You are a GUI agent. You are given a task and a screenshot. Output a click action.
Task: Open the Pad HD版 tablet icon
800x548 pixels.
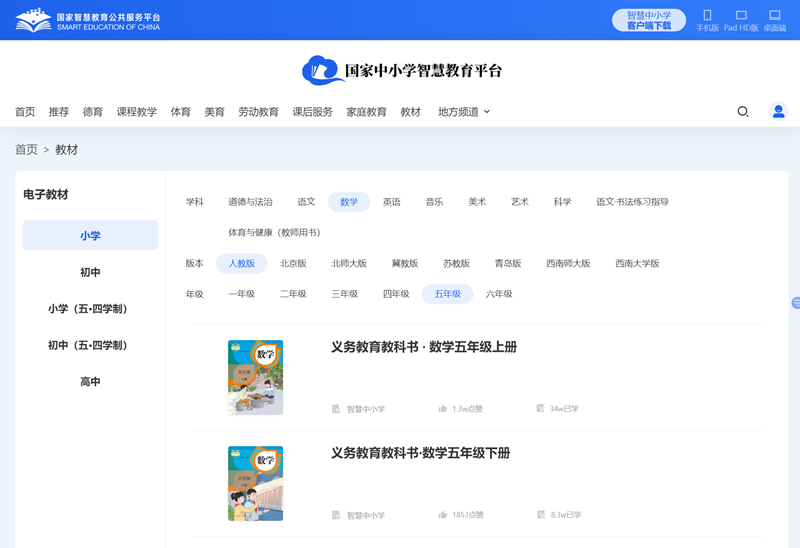pos(741,15)
